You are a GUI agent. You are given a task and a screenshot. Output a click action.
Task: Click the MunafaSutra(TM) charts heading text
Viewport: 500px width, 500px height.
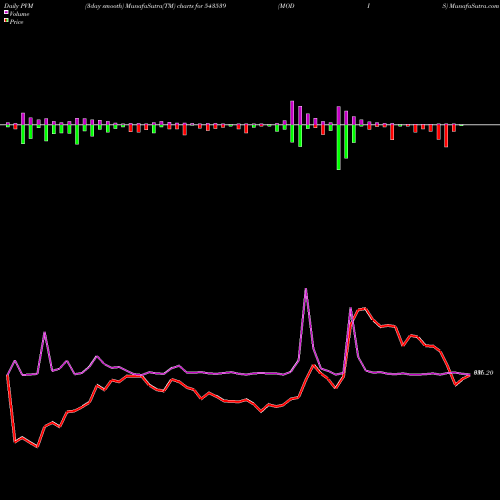(155, 6)
